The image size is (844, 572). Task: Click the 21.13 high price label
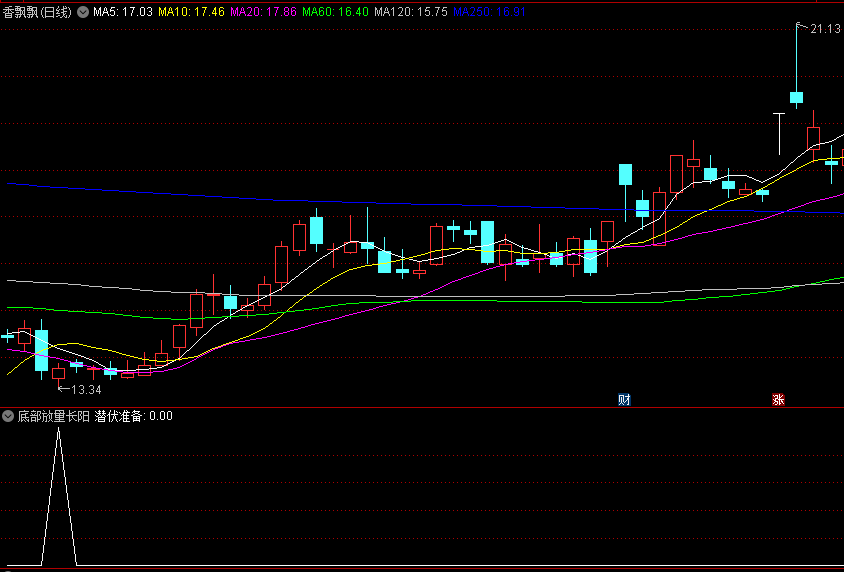click(x=825, y=29)
